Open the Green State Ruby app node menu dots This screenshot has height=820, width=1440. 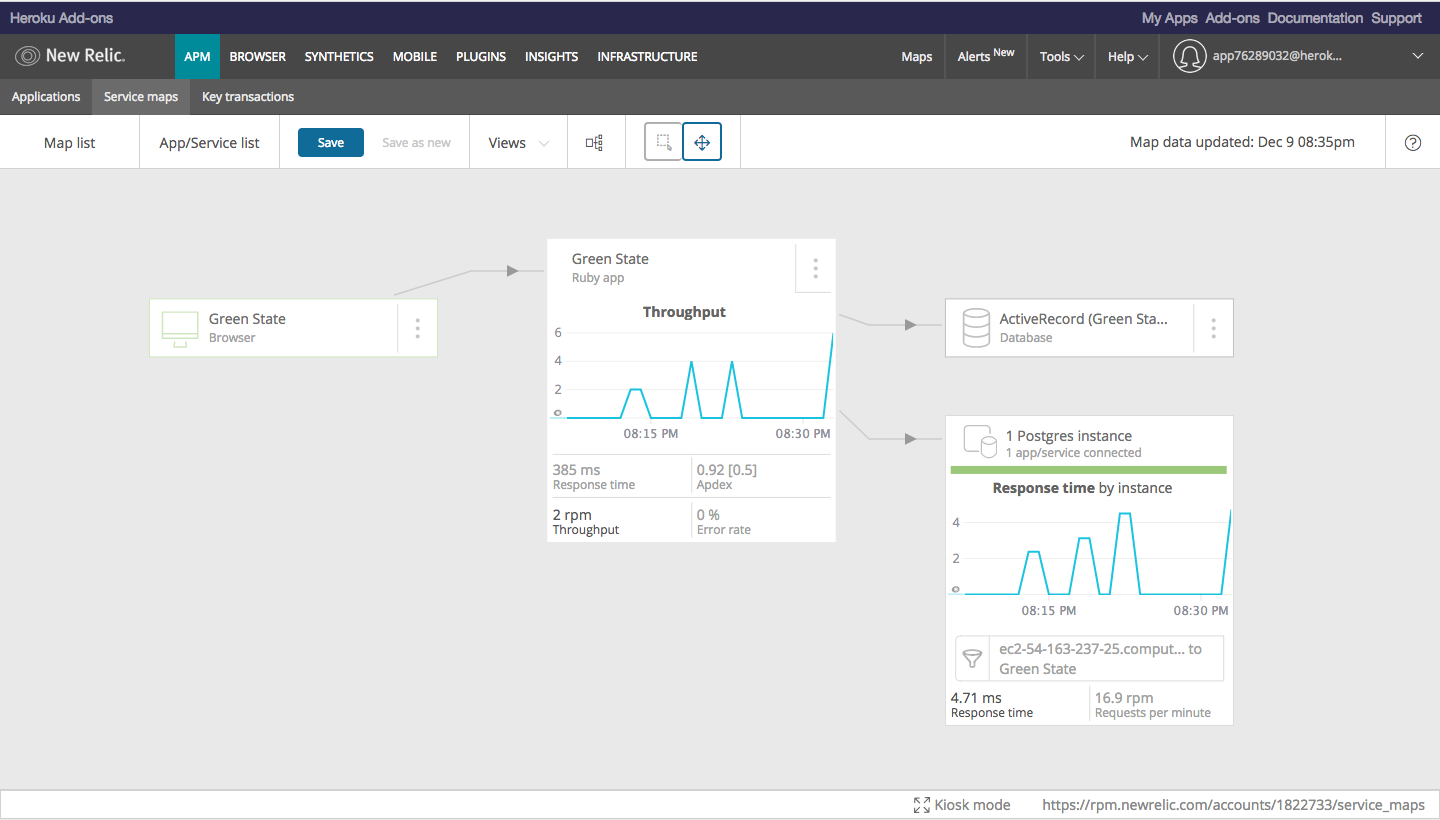815,268
